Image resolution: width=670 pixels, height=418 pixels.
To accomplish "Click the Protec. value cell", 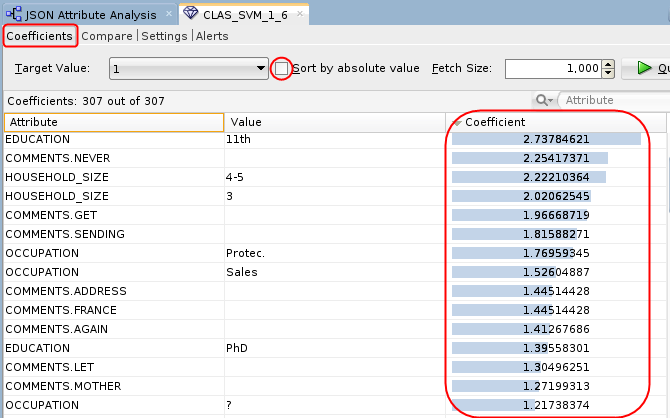I will click(x=335, y=253).
